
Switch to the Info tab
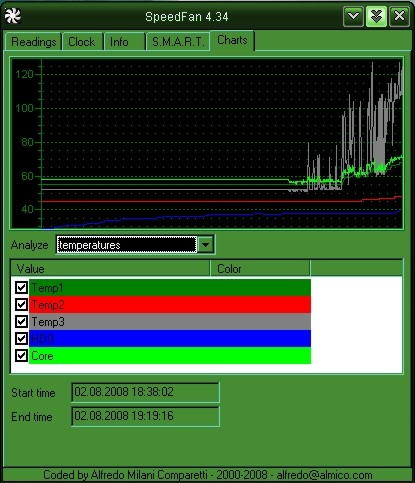[124, 42]
